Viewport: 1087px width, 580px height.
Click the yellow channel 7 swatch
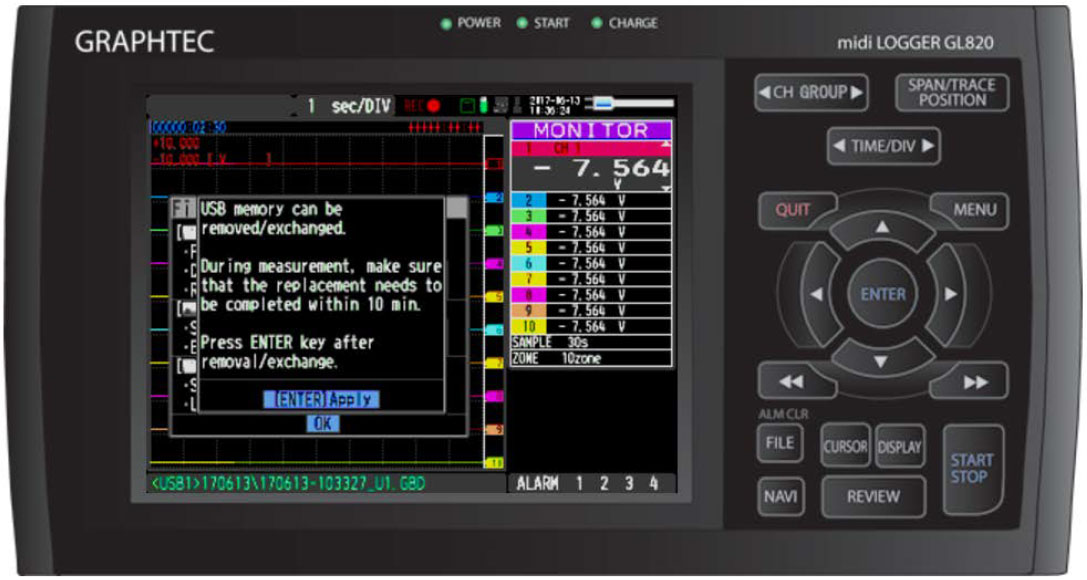coord(528,279)
